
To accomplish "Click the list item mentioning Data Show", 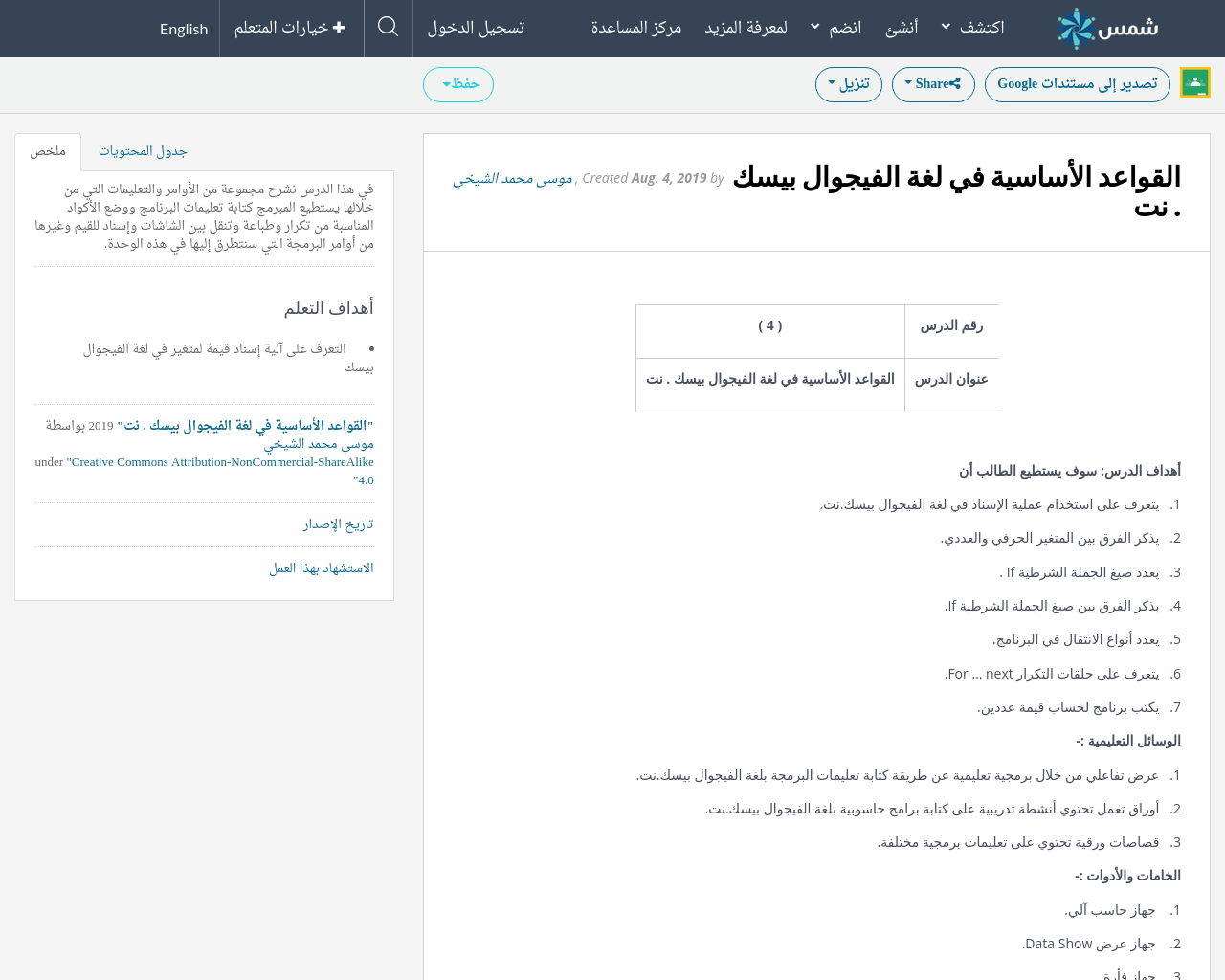I will [x=1089, y=944].
